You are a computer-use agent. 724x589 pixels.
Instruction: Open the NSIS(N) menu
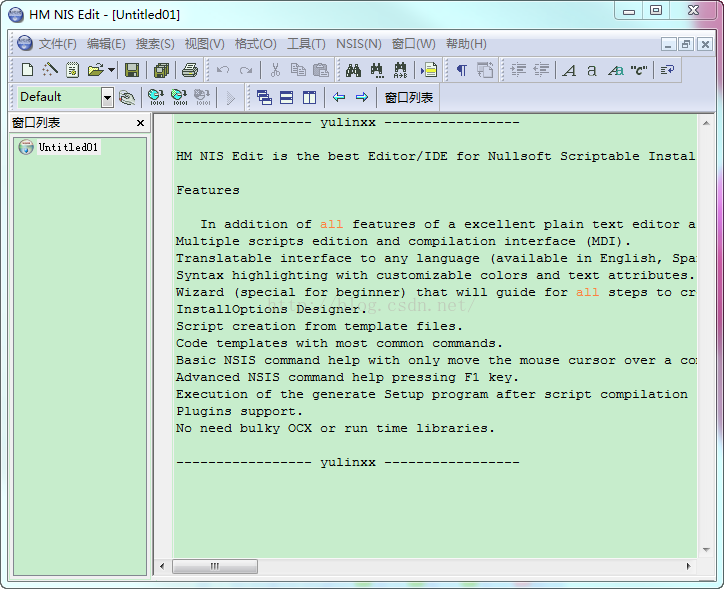click(359, 44)
